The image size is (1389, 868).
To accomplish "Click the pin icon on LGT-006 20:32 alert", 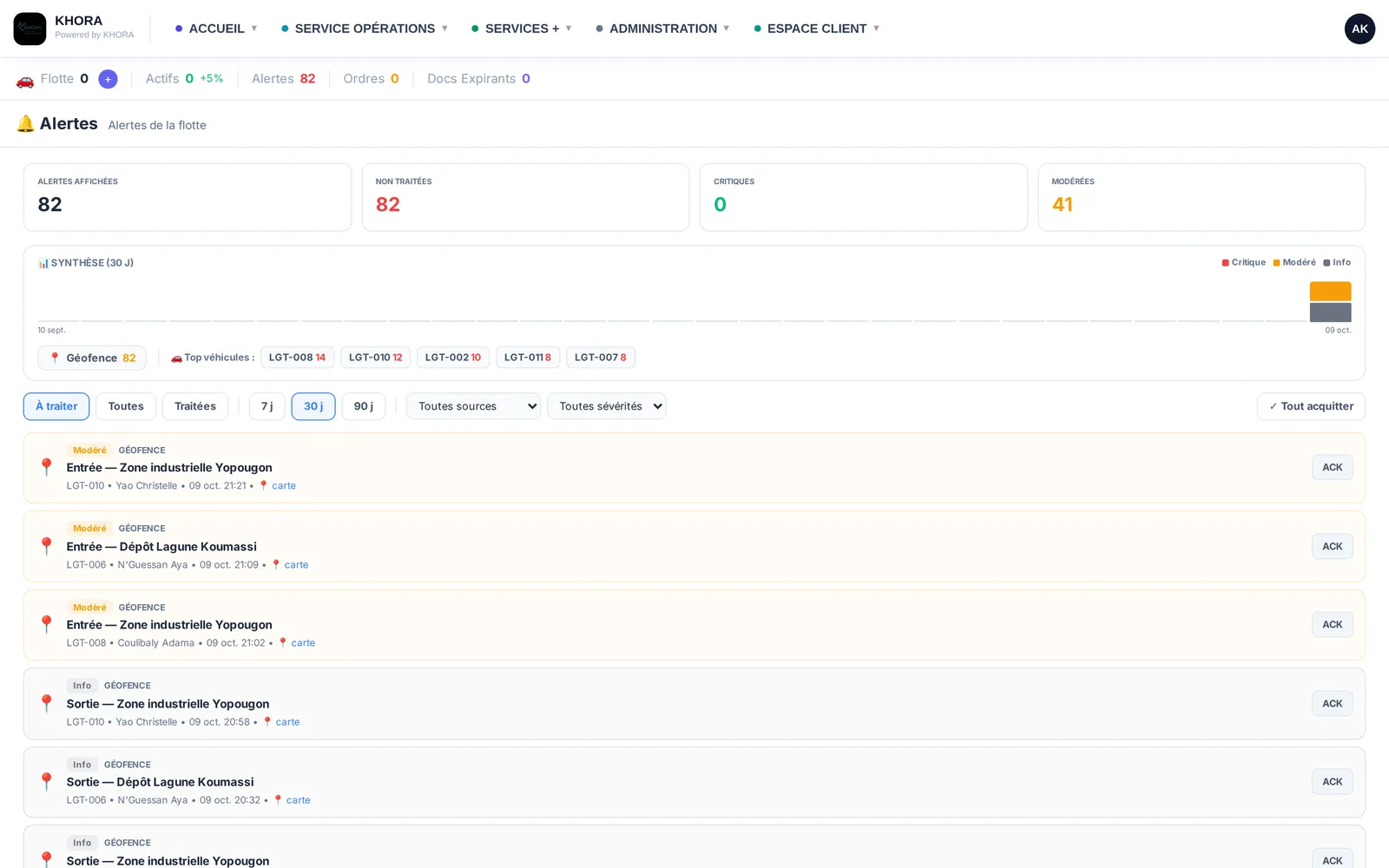I will (47, 782).
